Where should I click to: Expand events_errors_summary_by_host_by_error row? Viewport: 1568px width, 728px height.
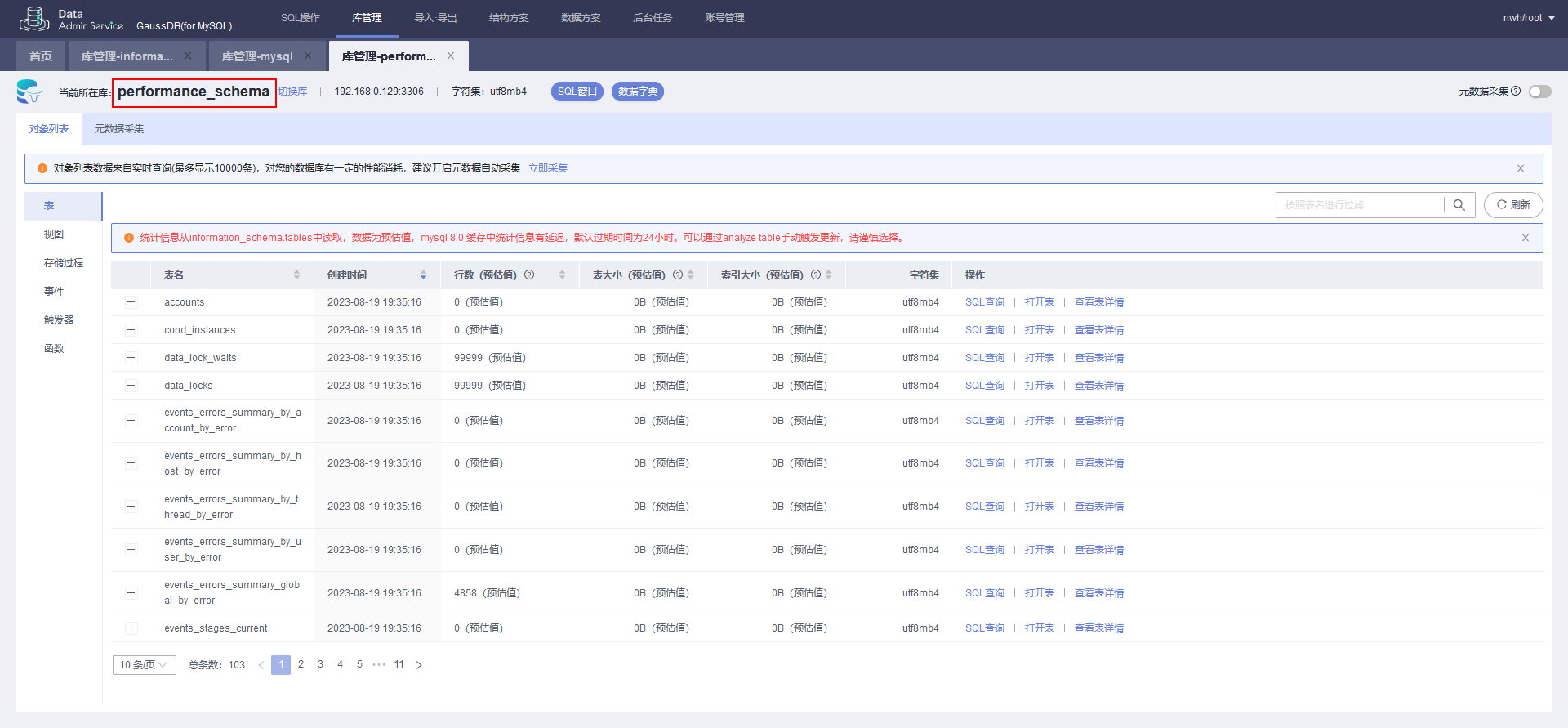131,463
